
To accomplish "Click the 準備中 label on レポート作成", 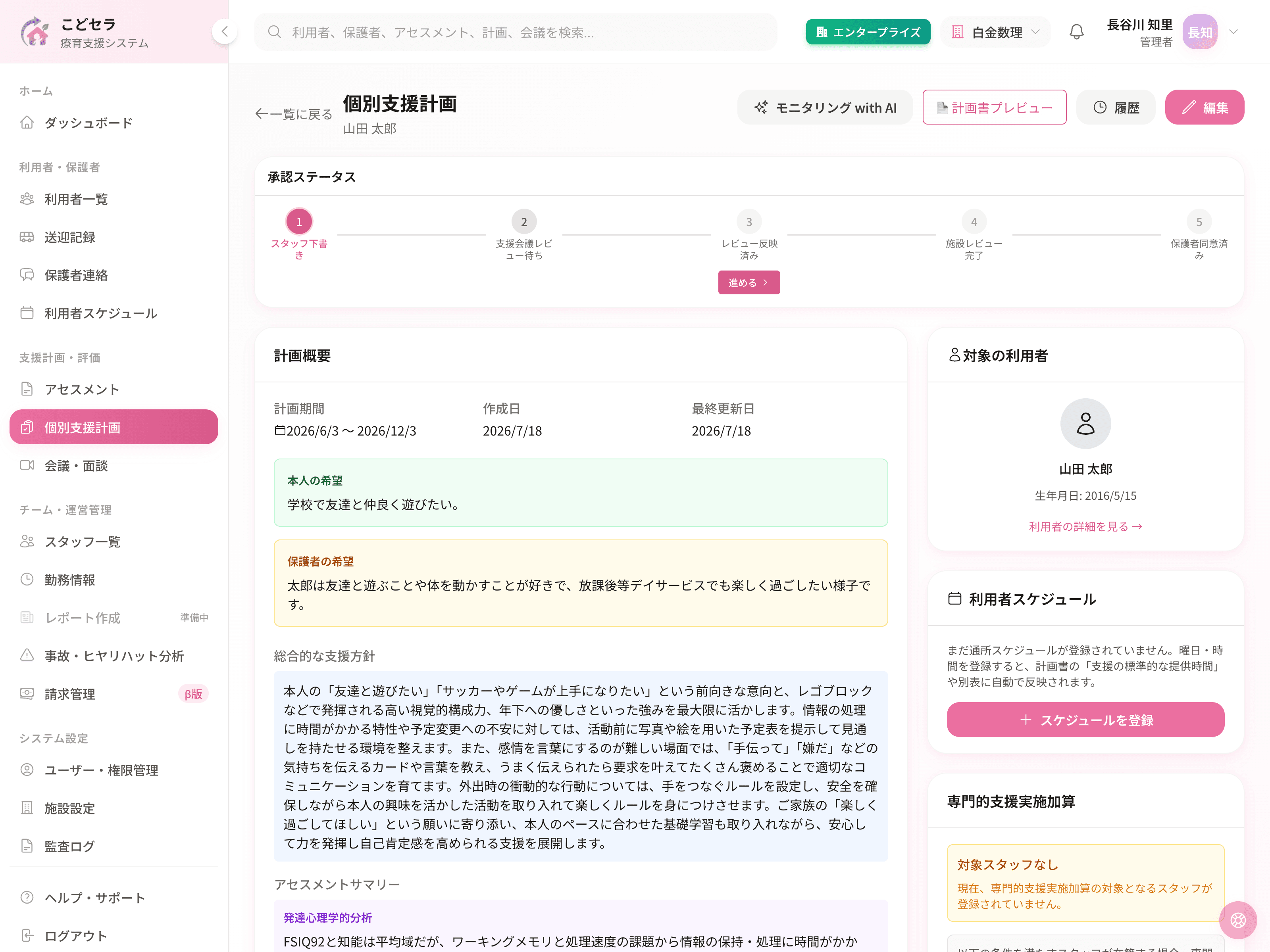I will coord(194,618).
